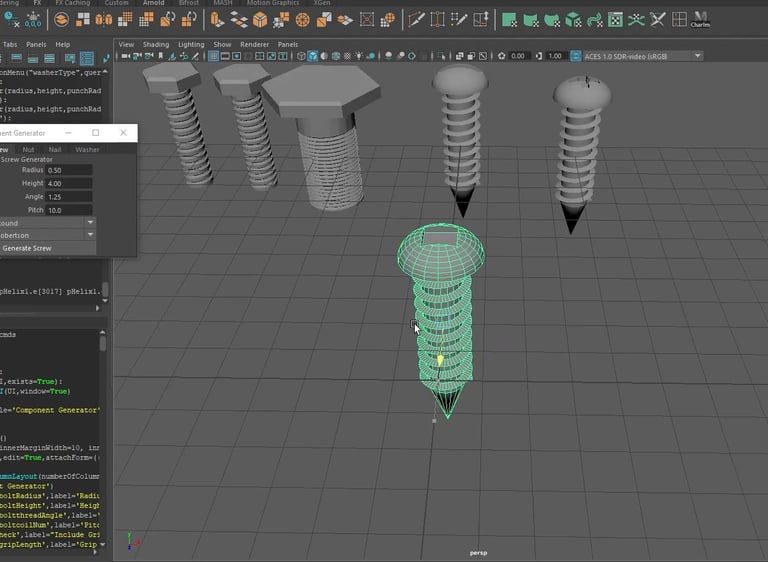Toggle use all lights bulb icon
The height and width of the screenshot is (562, 768).
(359, 56)
